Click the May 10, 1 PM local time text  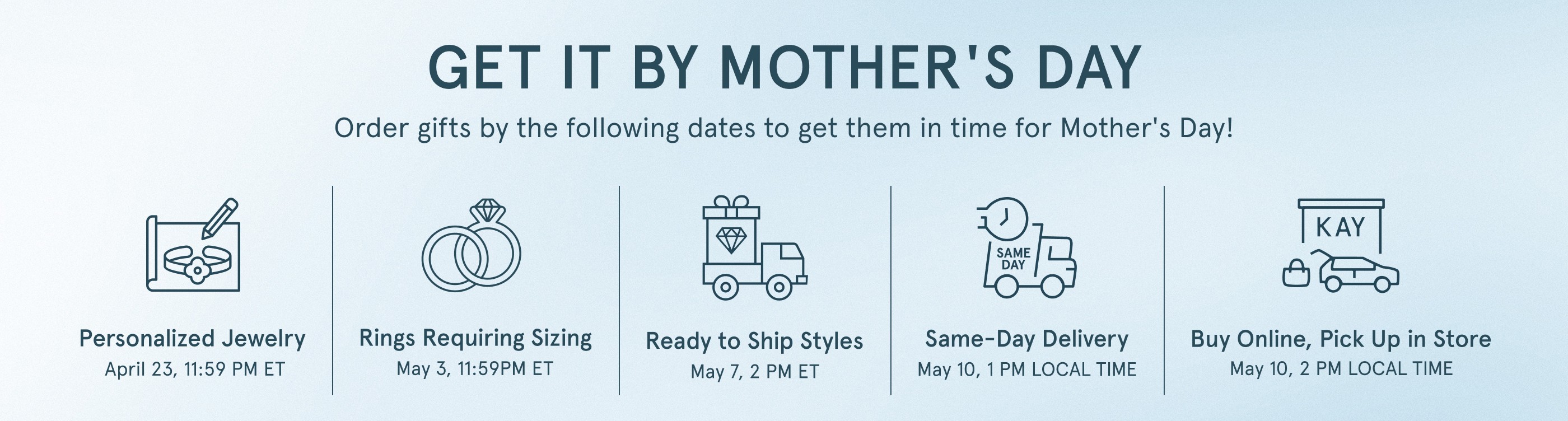point(1027,369)
